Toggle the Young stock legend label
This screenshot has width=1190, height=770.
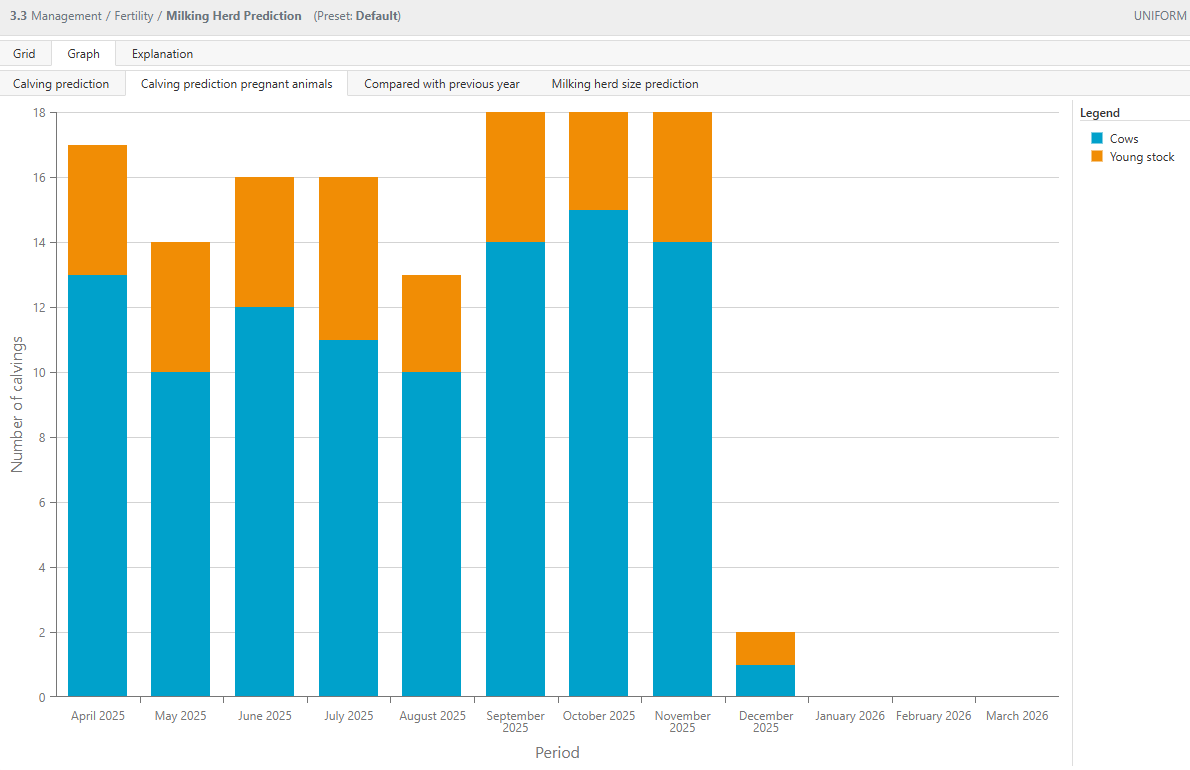pos(1142,157)
